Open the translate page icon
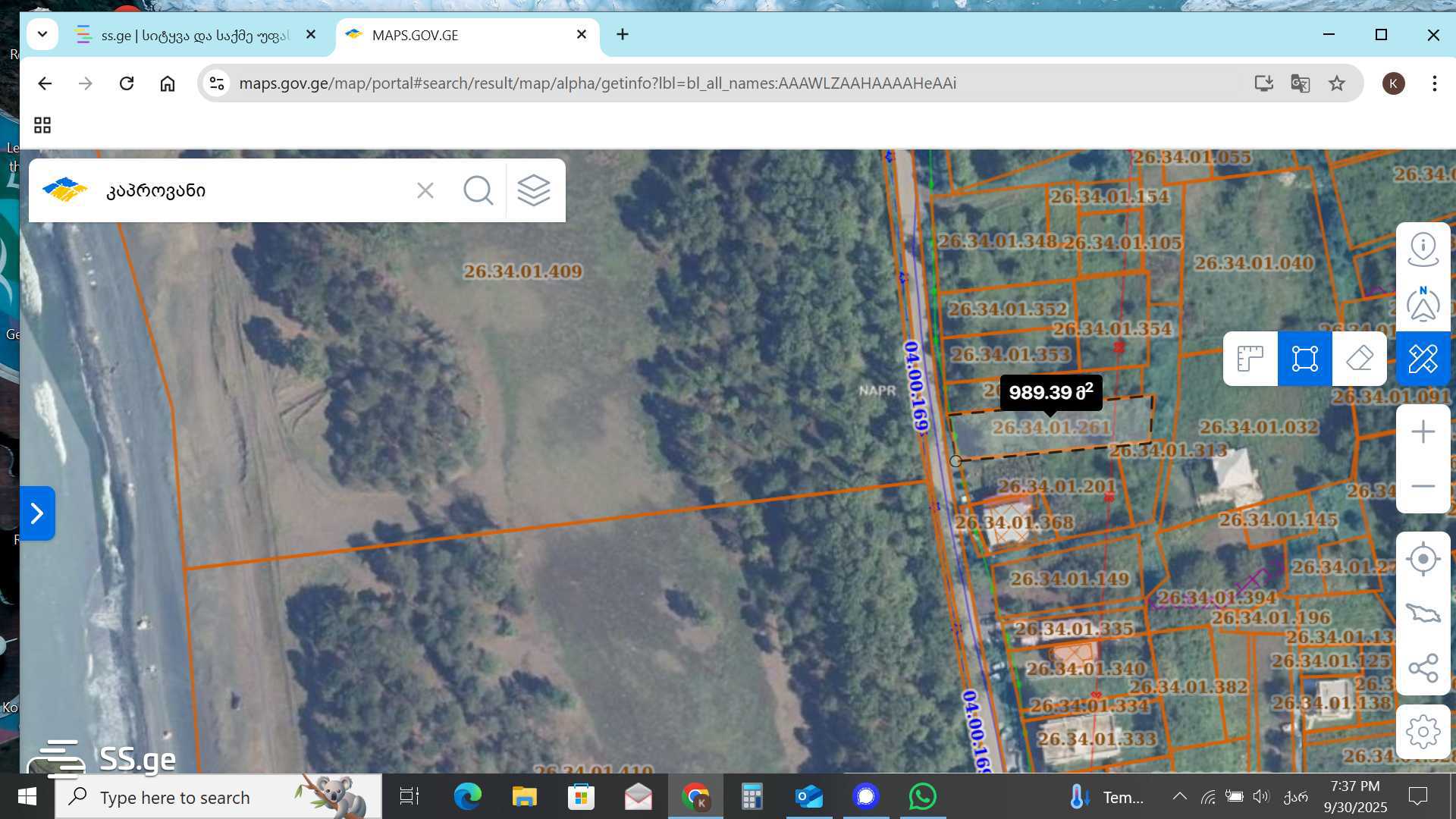This screenshot has width=1456, height=819. (x=1301, y=83)
